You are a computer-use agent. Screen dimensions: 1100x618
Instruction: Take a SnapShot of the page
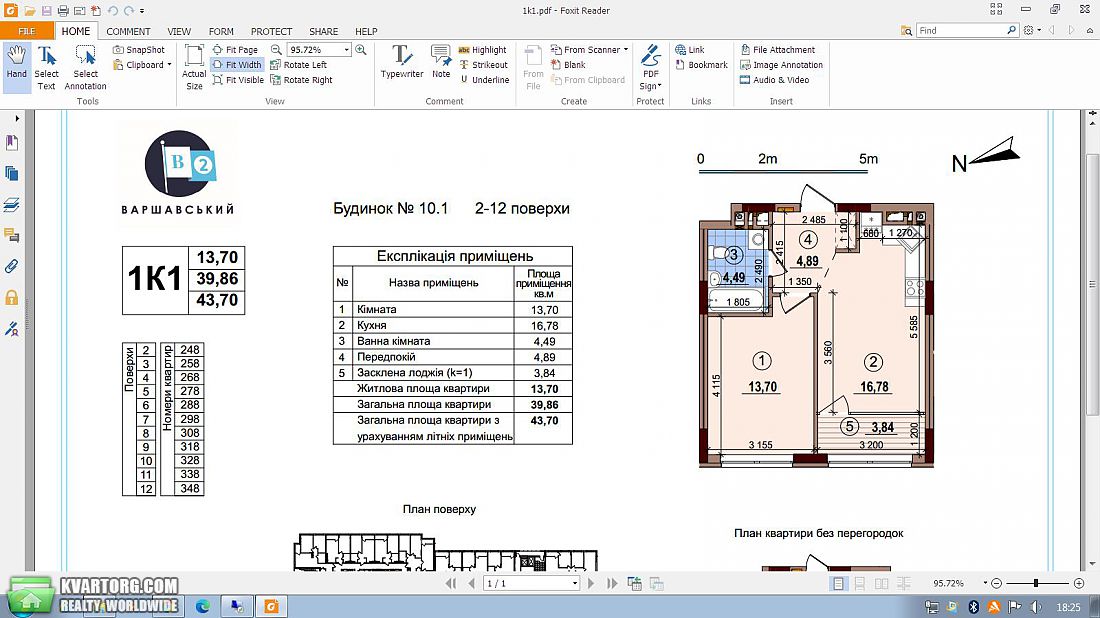coord(139,50)
